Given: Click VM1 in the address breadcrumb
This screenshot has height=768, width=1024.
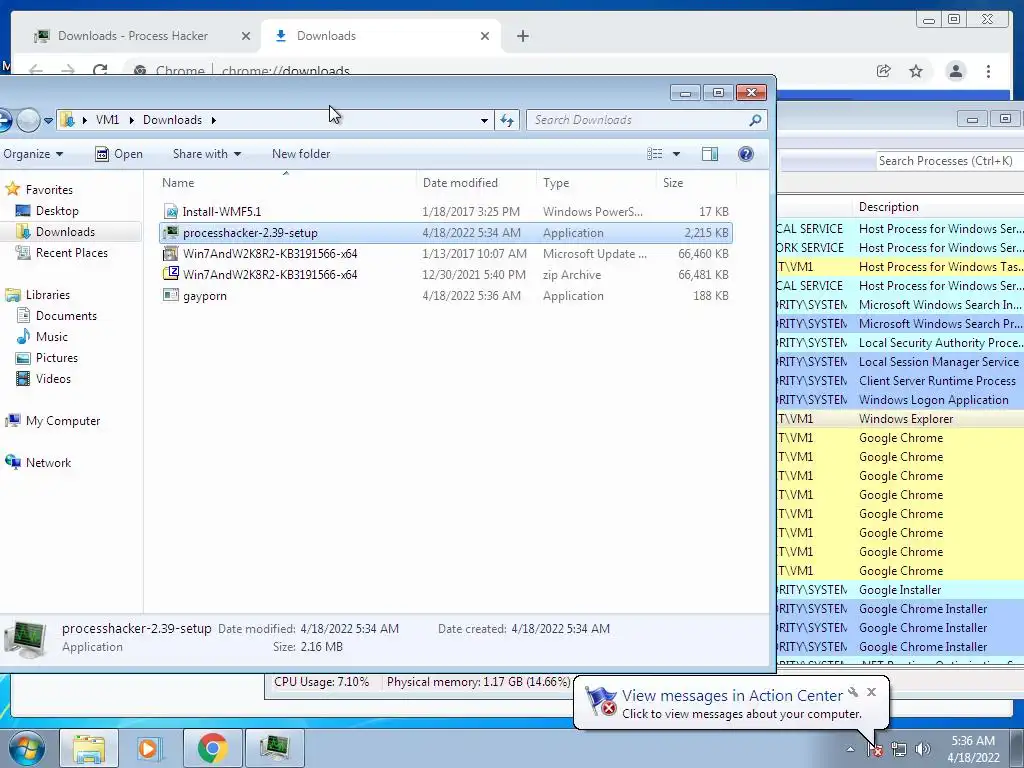Looking at the screenshot, I should pos(107,120).
